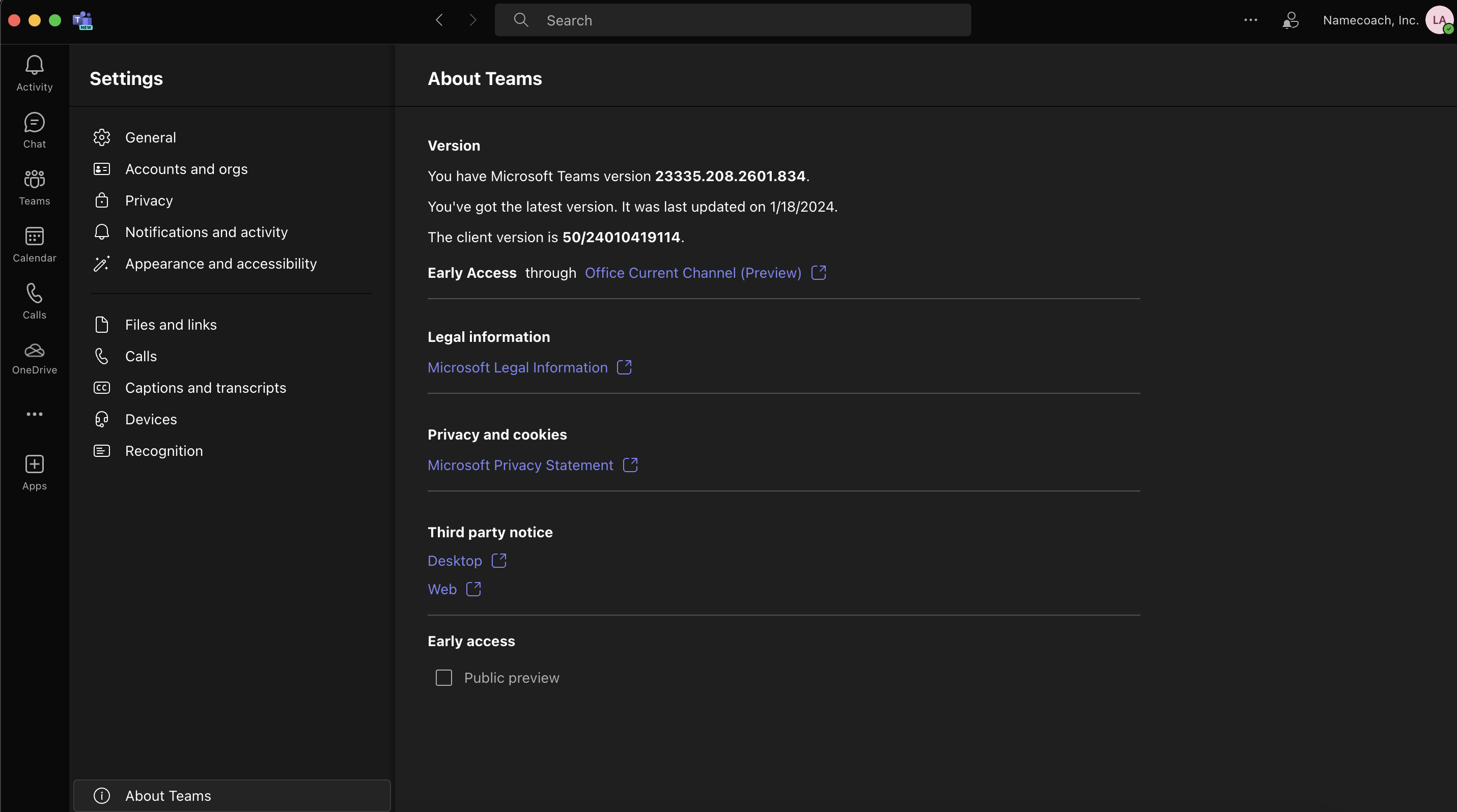
Task: Click the Devices headset icon
Action: pyautogui.click(x=102, y=419)
